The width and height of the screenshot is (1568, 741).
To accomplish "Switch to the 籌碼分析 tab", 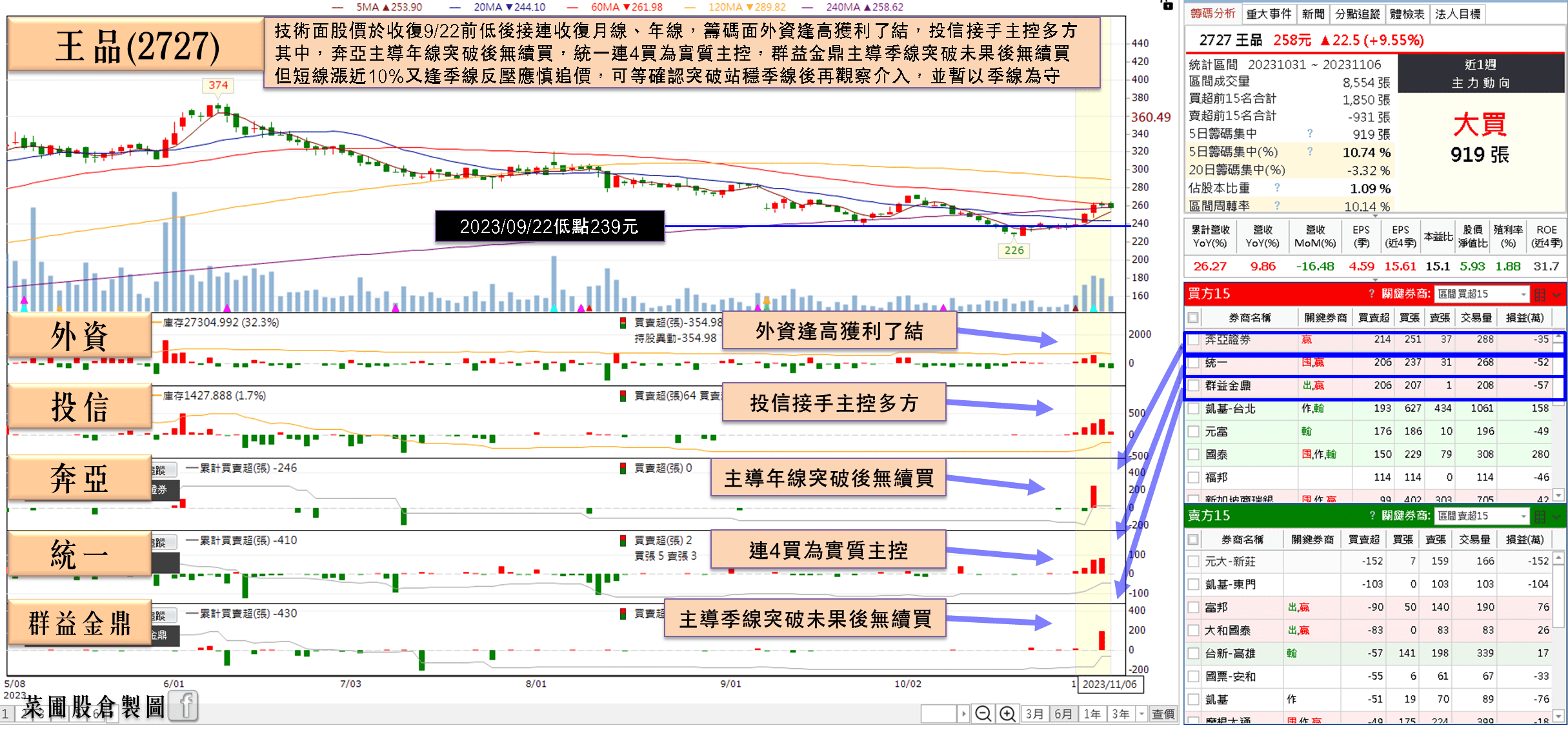I will click(1213, 14).
